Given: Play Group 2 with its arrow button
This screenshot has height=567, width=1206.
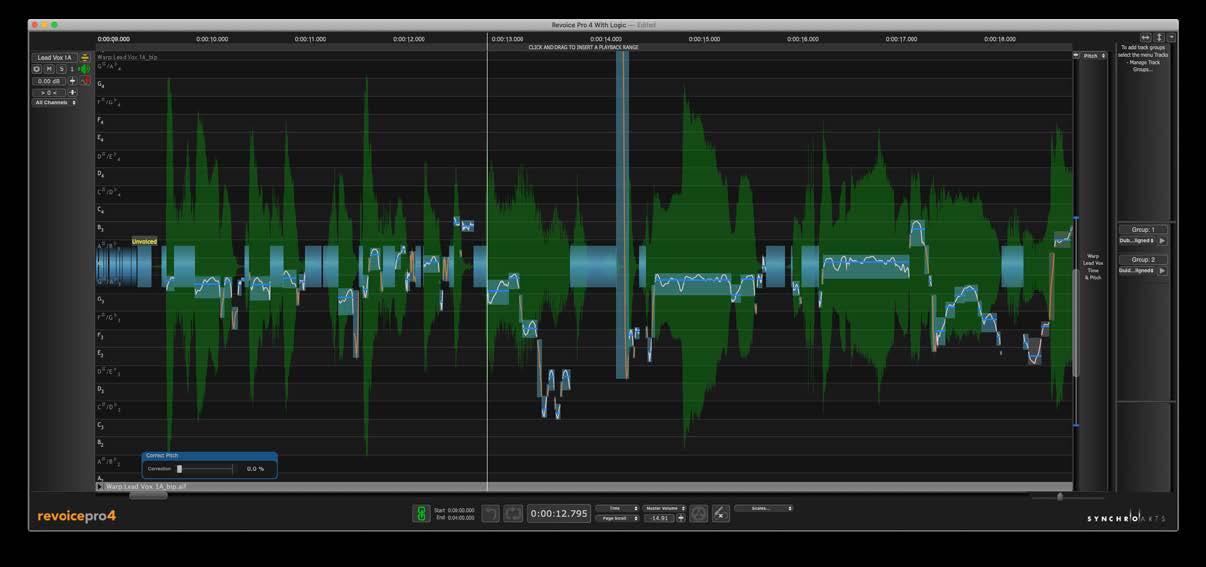Looking at the screenshot, I should (x=1162, y=270).
